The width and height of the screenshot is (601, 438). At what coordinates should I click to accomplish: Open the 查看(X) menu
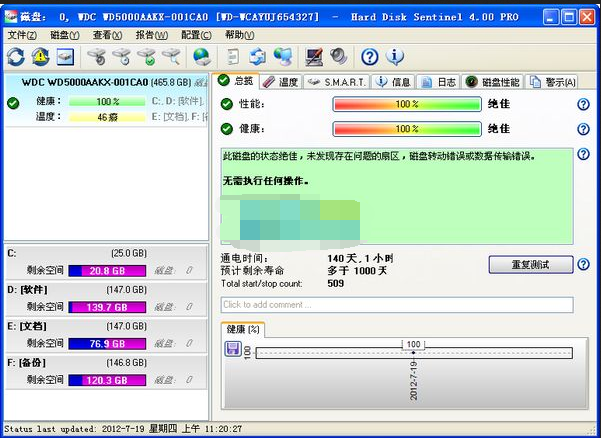click(x=107, y=35)
